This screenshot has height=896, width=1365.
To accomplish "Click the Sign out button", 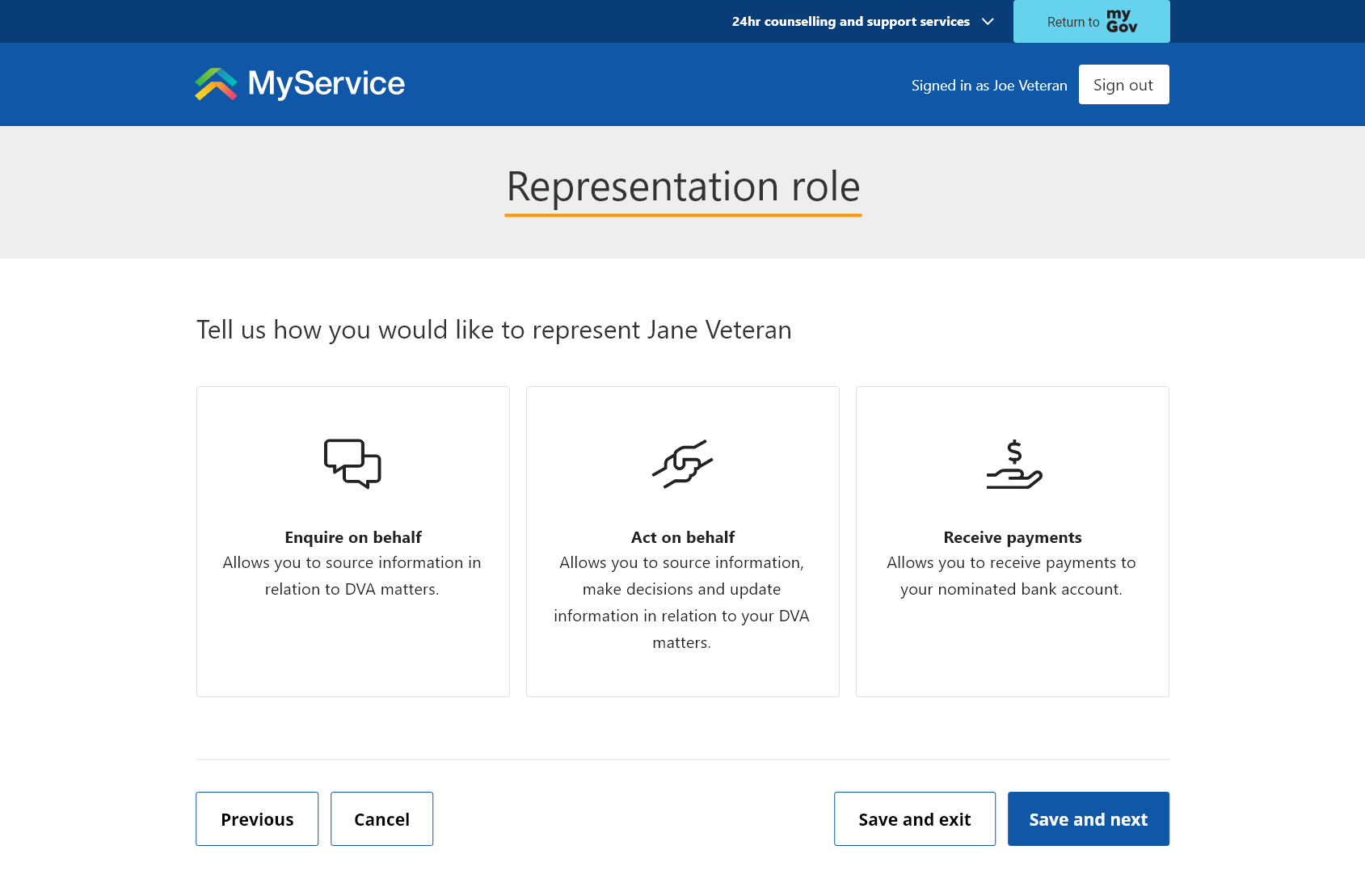I will point(1123,84).
